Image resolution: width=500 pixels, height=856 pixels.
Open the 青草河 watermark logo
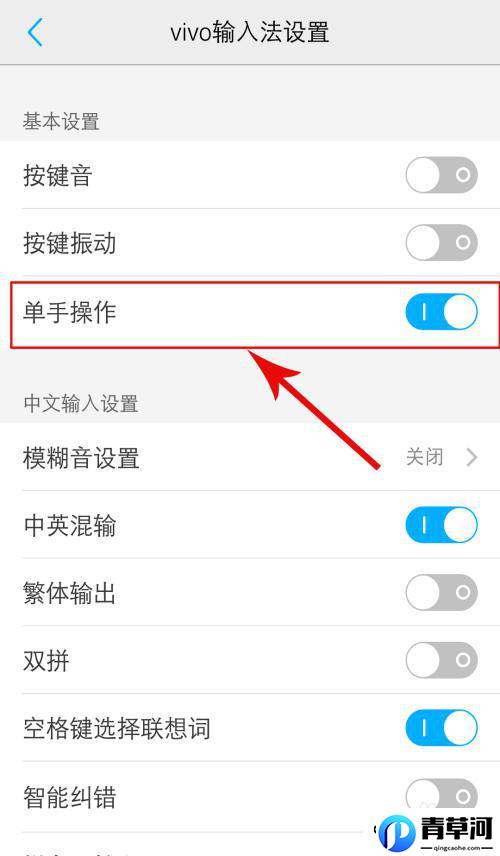pyautogui.click(x=436, y=833)
